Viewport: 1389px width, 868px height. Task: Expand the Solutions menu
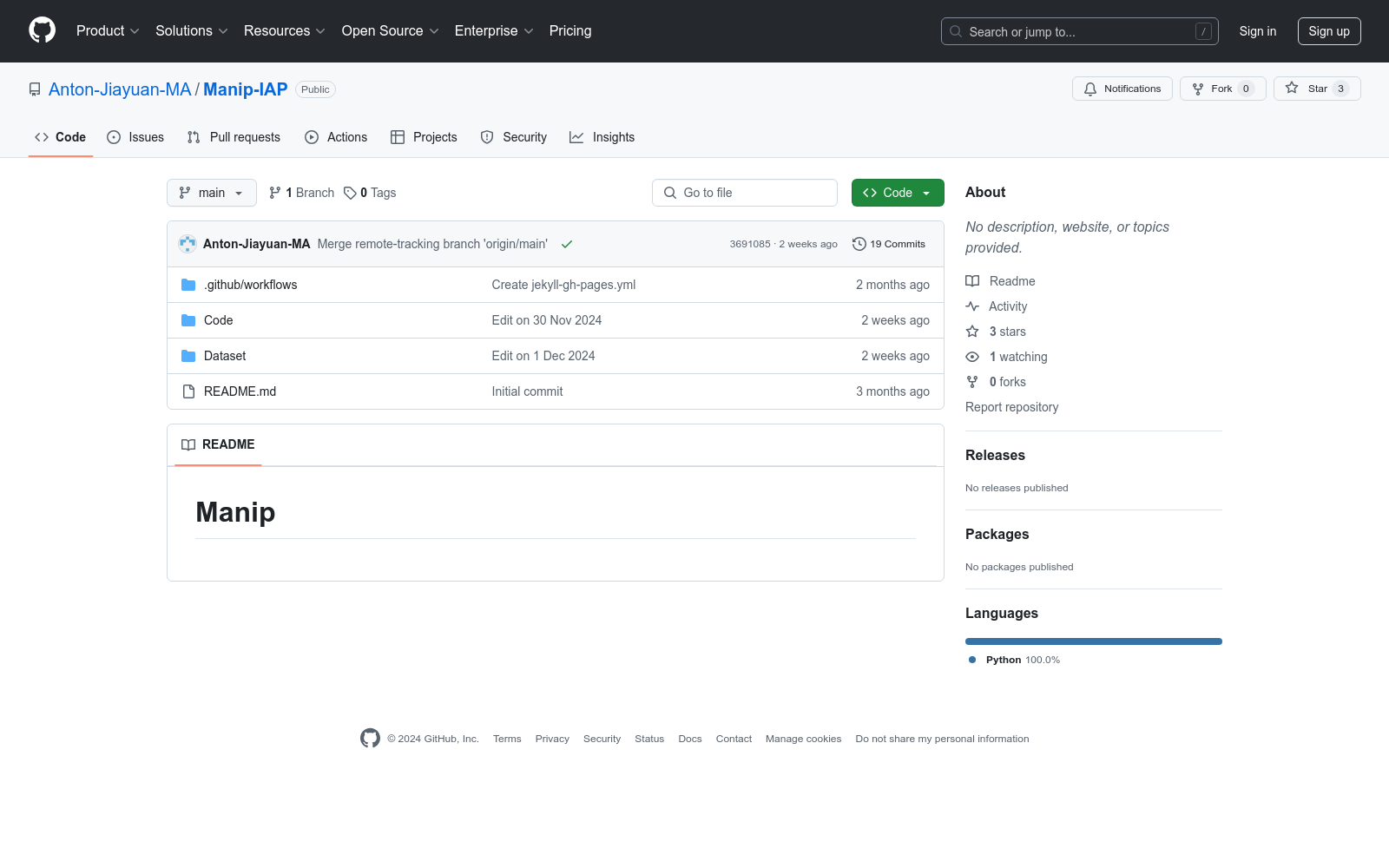(x=192, y=31)
